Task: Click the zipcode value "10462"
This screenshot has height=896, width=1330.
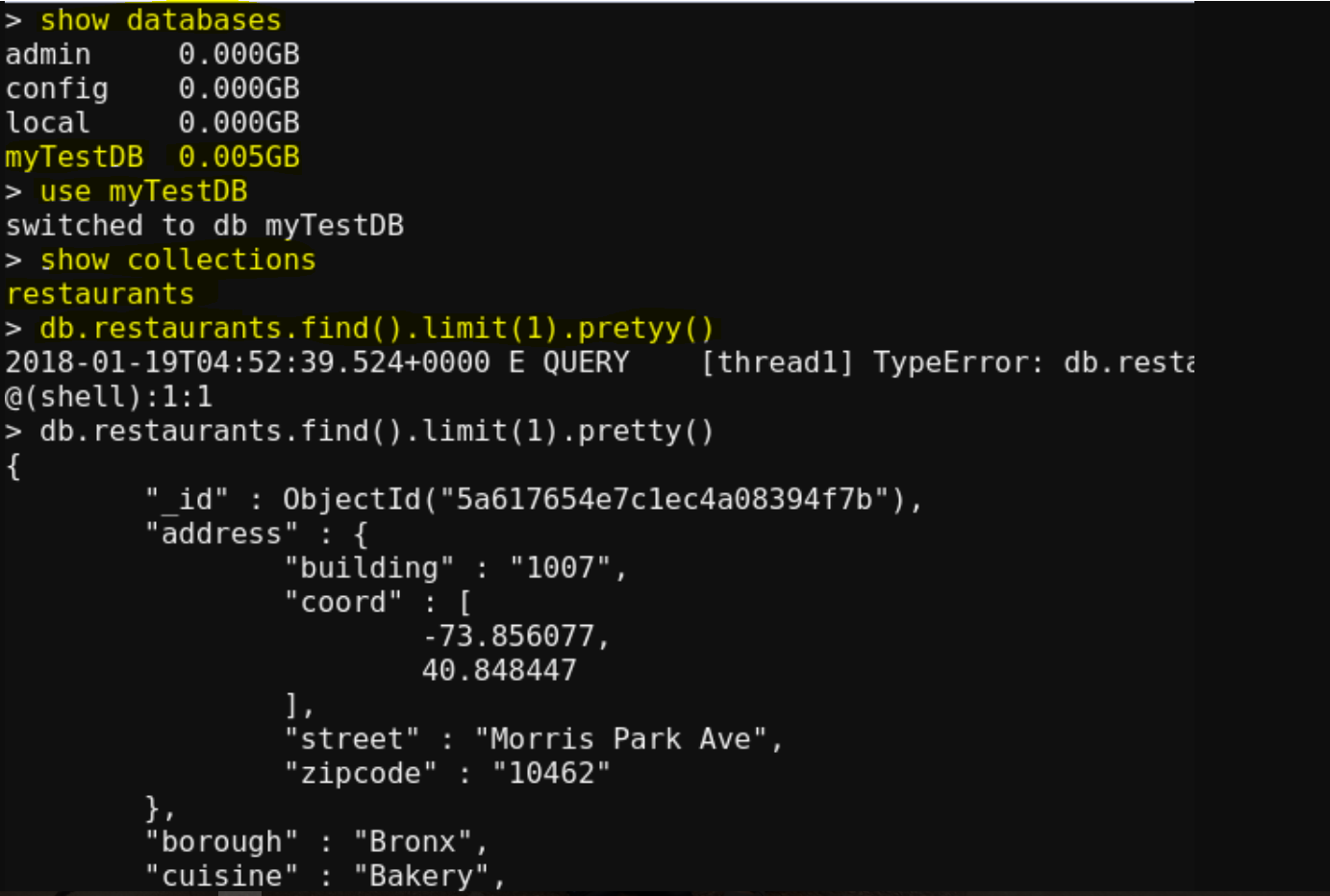Action: (551, 774)
